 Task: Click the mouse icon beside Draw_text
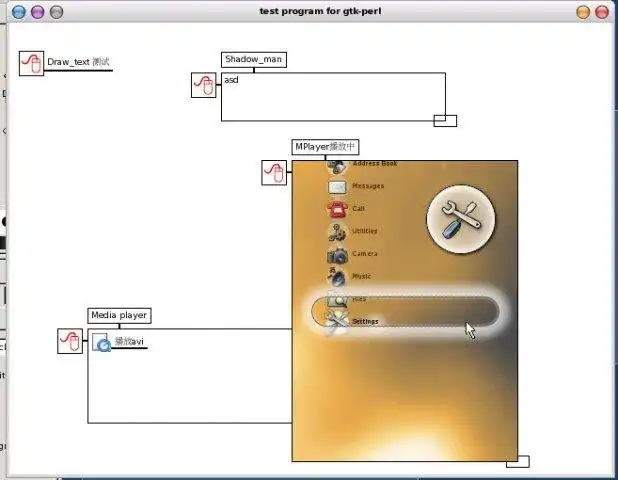point(32,63)
